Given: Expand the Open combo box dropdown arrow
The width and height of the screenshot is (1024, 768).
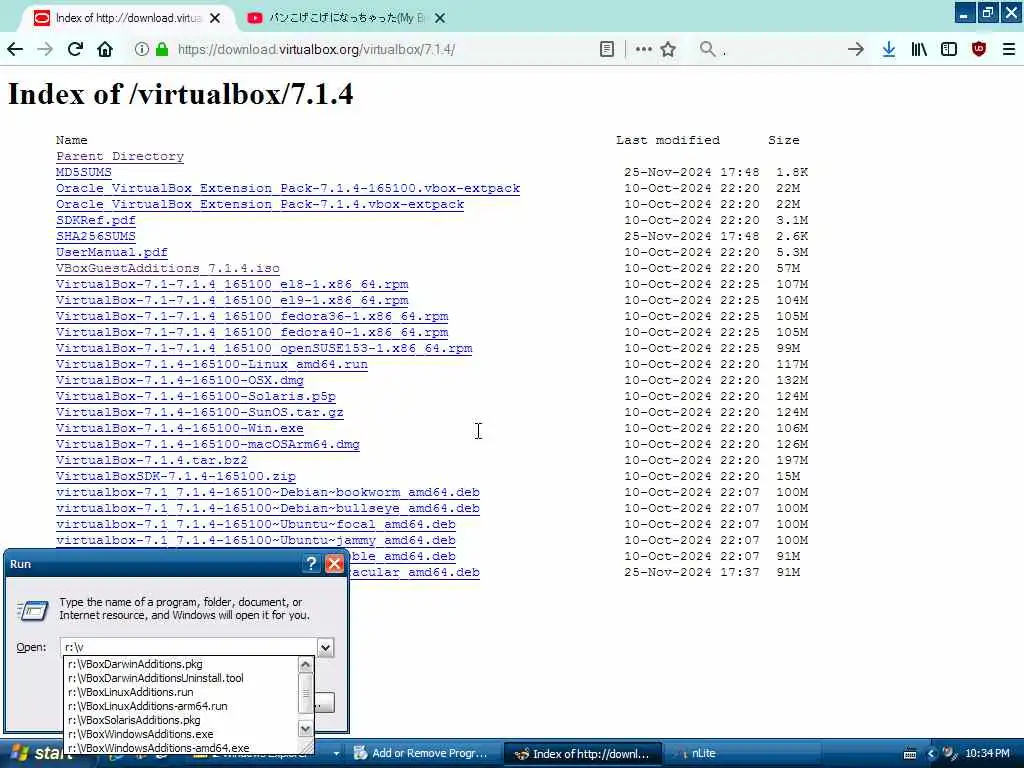Looking at the screenshot, I should coord(325,647).
